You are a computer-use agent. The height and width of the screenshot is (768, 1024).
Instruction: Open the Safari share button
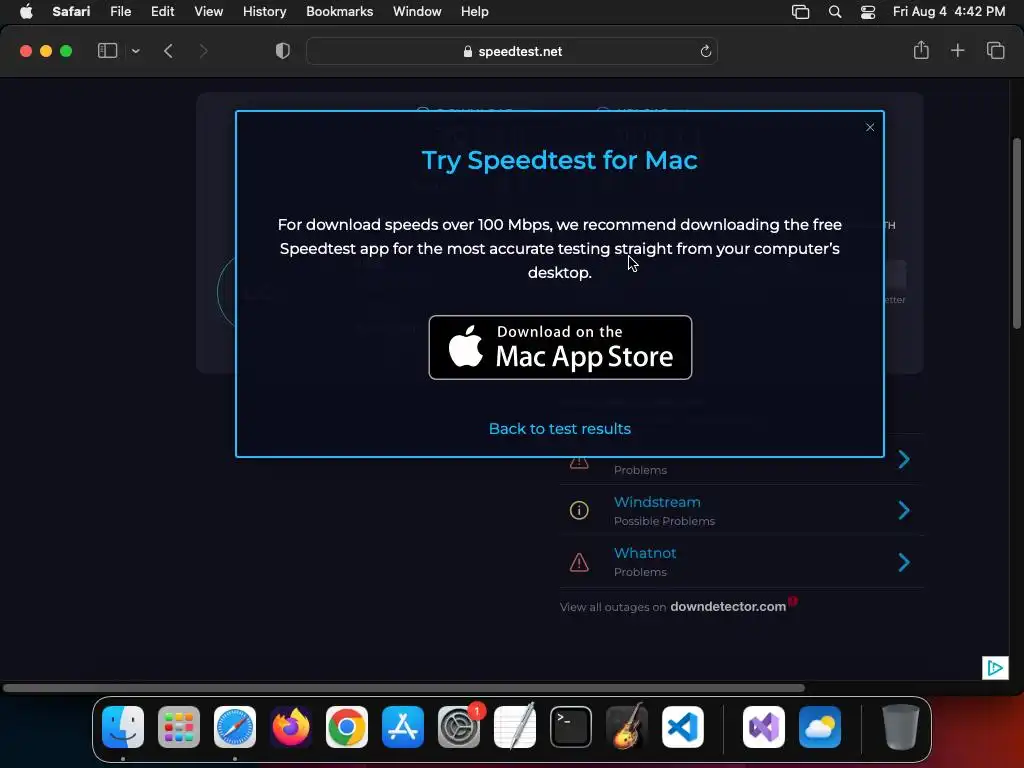tap(921, 50)
